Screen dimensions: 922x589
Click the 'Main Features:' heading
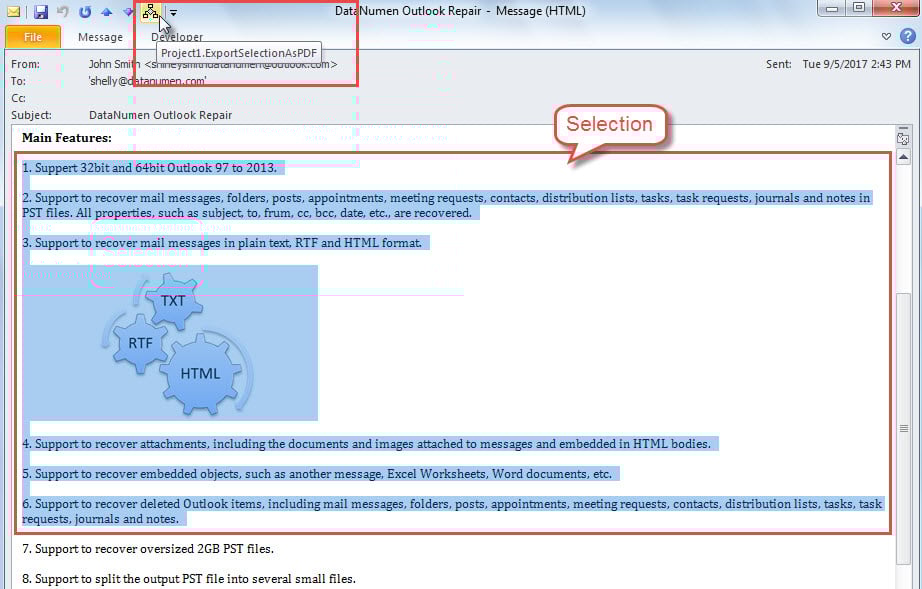click(66, 138)
